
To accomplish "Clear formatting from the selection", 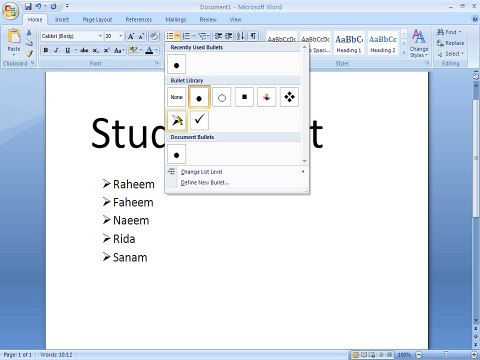I will tap(154, 36).
